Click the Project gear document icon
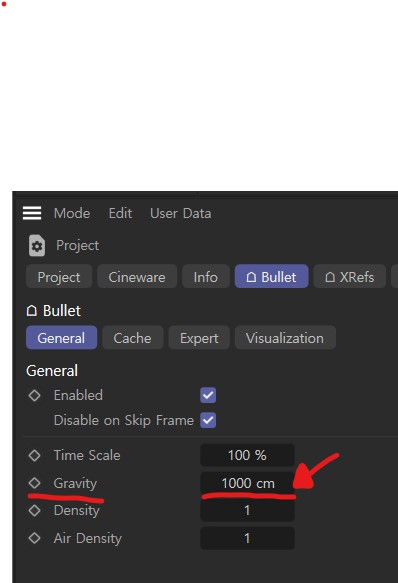Viewport: 398px width, 583px height. (x=37, y=245)
